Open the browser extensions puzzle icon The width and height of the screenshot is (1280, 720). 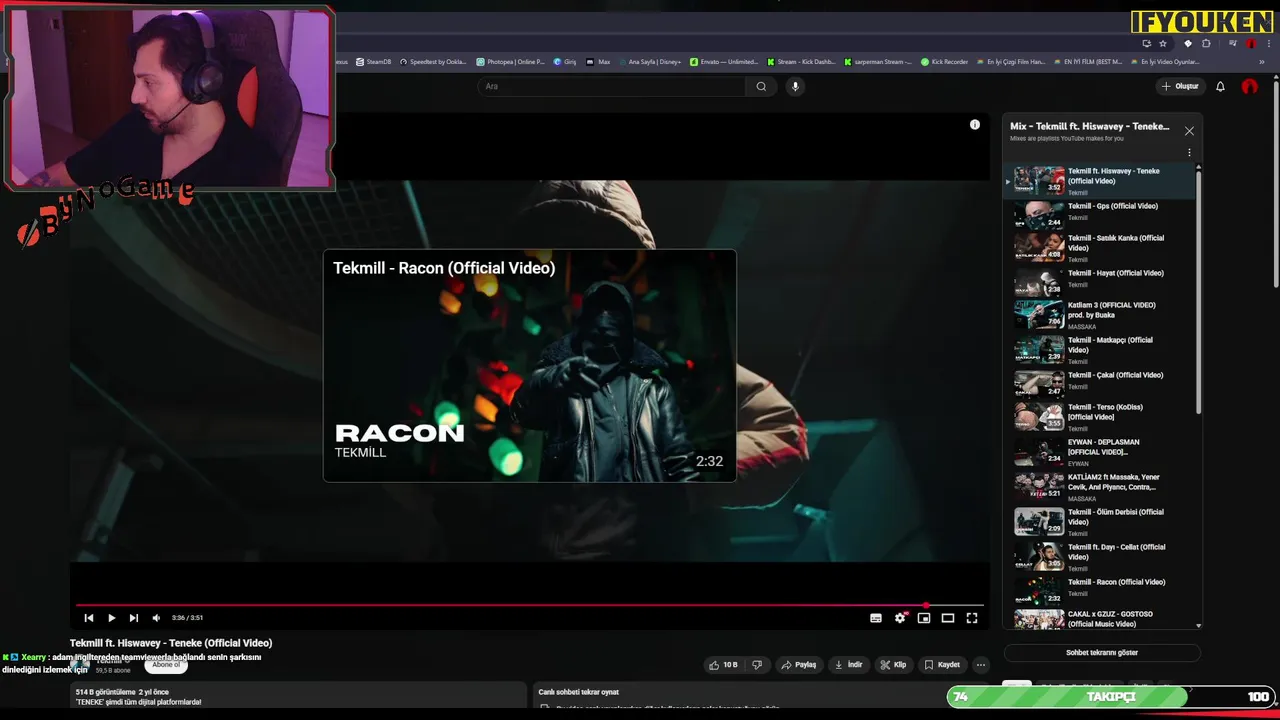tap(1206, 44)
